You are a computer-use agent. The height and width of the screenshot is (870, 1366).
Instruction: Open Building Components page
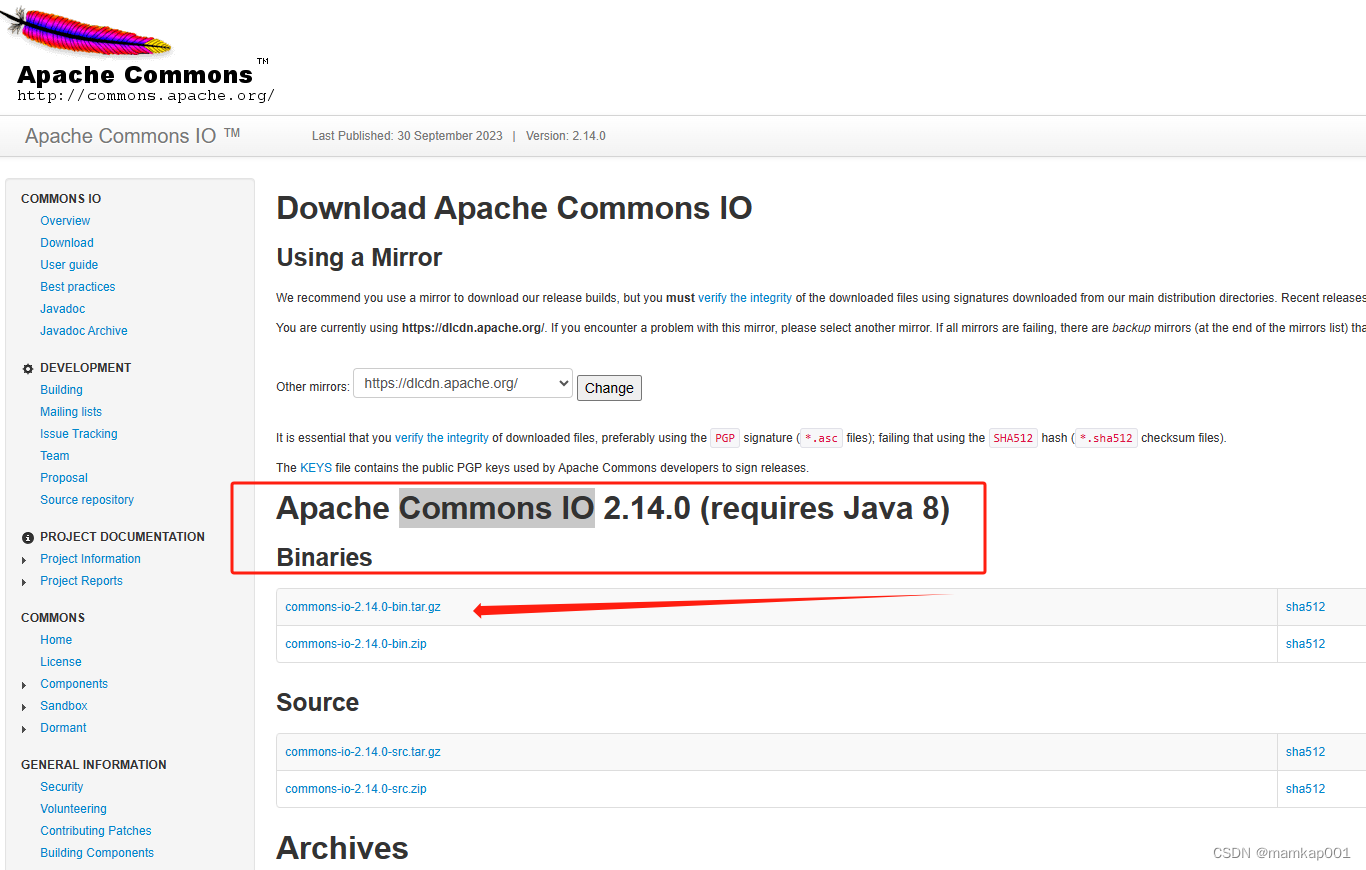(97, 853)
